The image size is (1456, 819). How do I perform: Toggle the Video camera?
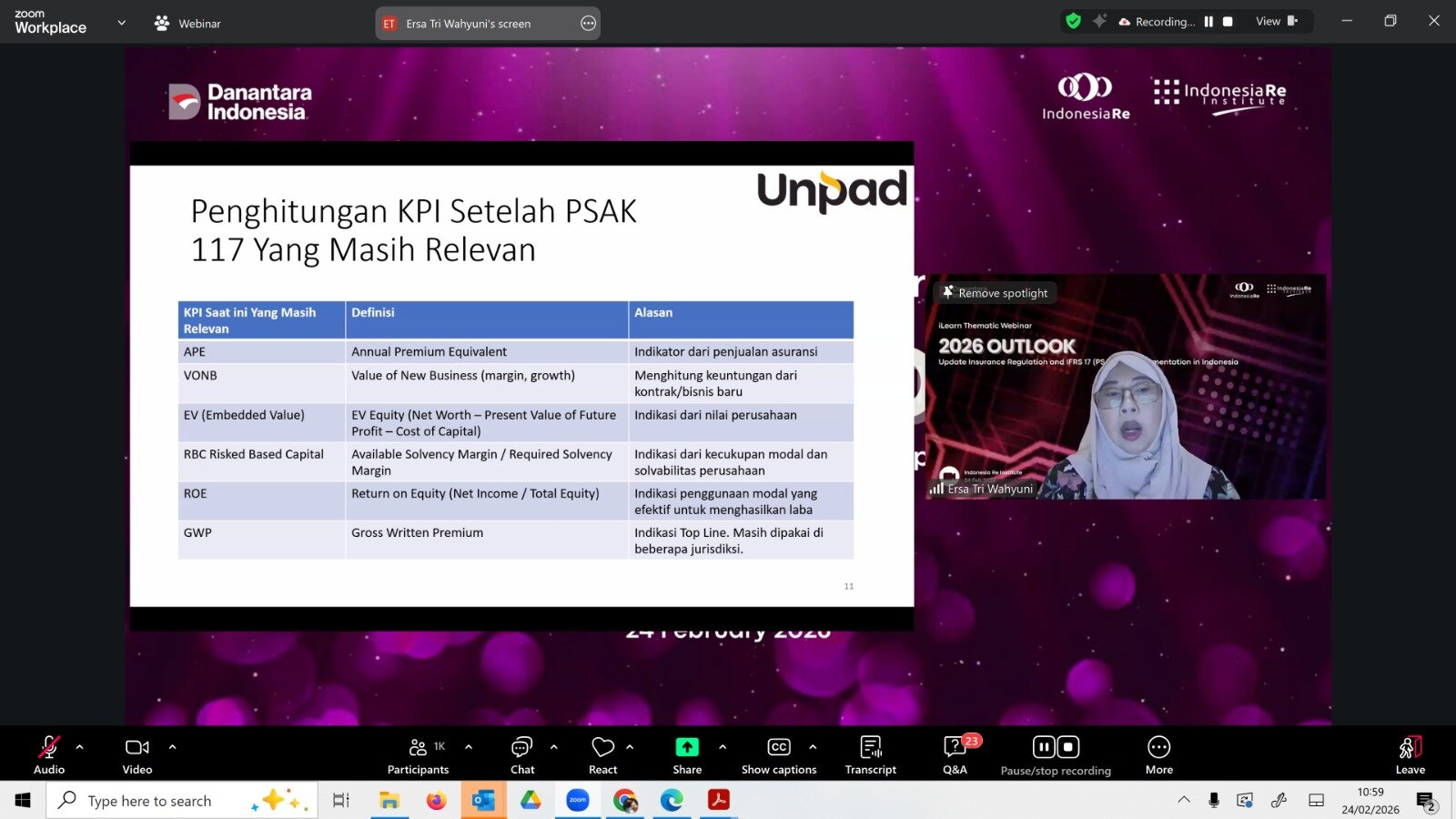pos(137,754)
